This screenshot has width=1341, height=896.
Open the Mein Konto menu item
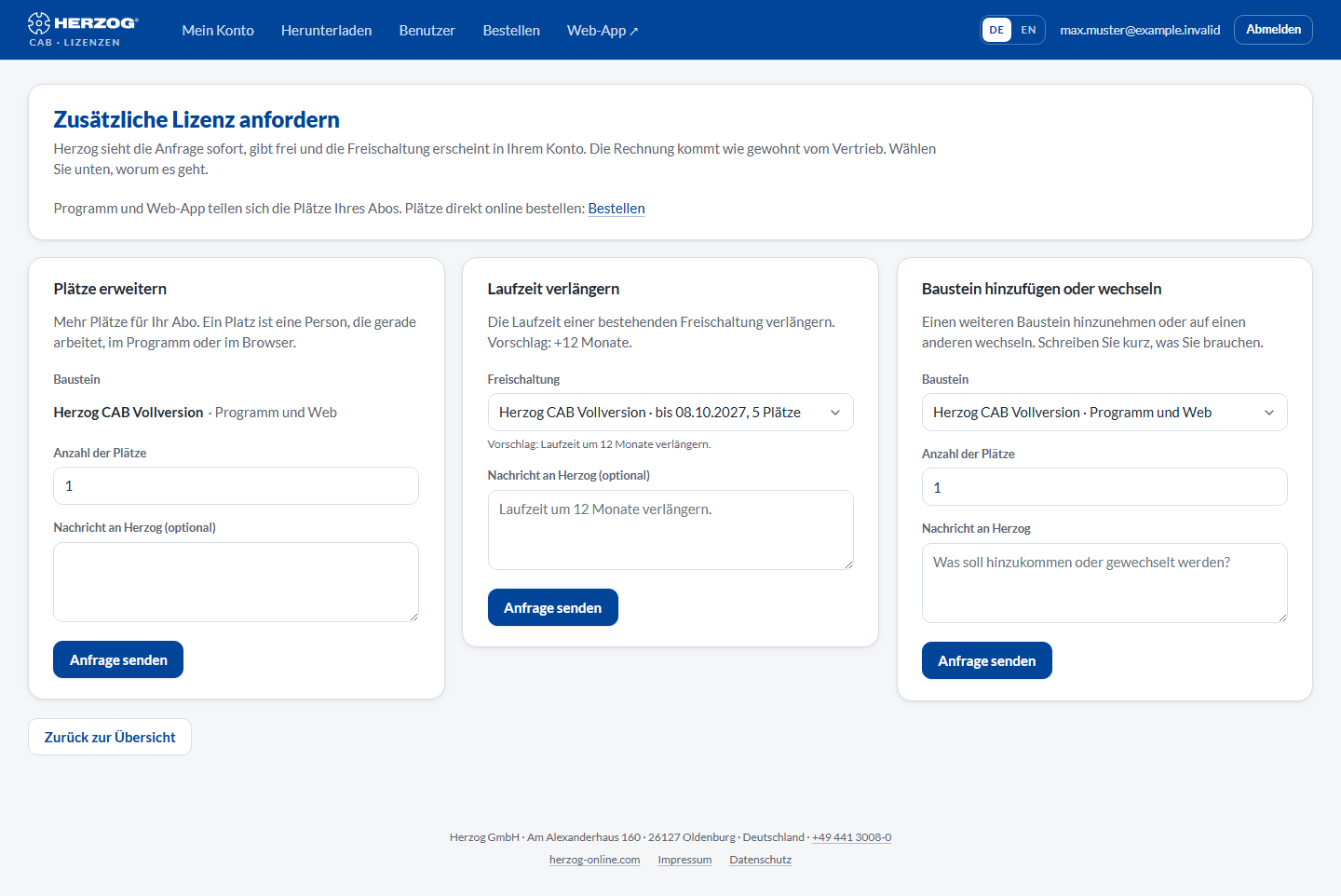pos(218,30)
